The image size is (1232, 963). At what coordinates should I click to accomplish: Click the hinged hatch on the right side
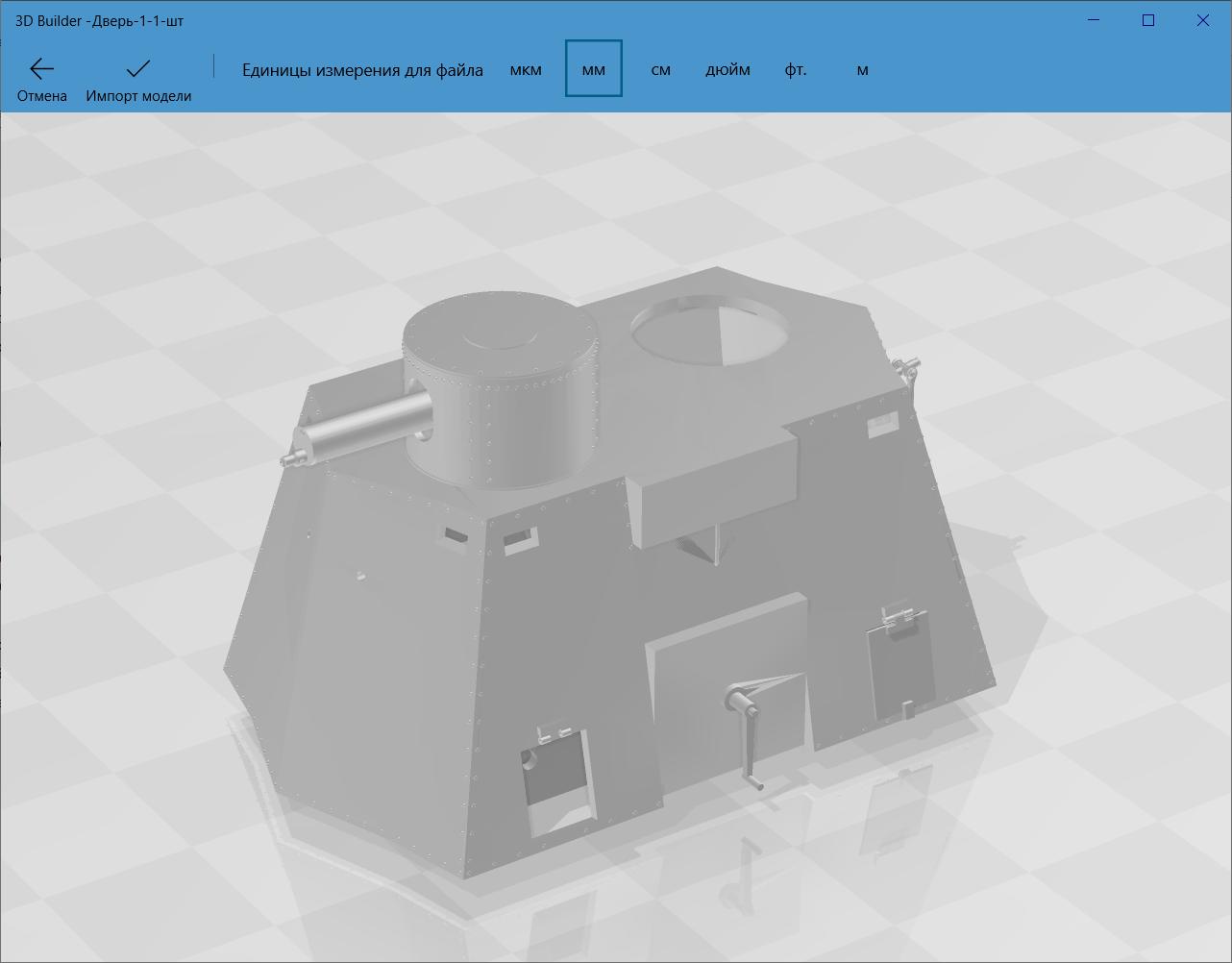pos(900,665)
